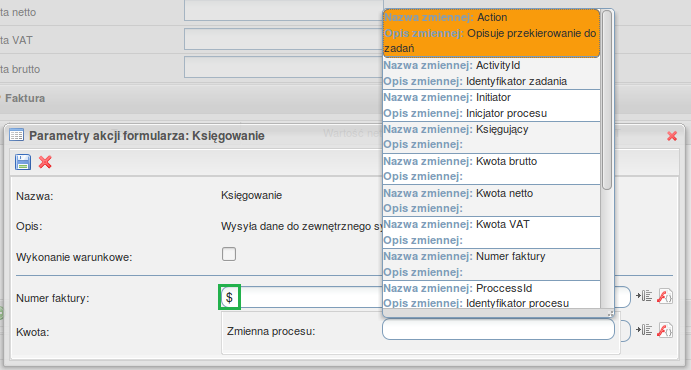Open variable list icon next to Kwota
691x370 pixels.
click(644, 329)
